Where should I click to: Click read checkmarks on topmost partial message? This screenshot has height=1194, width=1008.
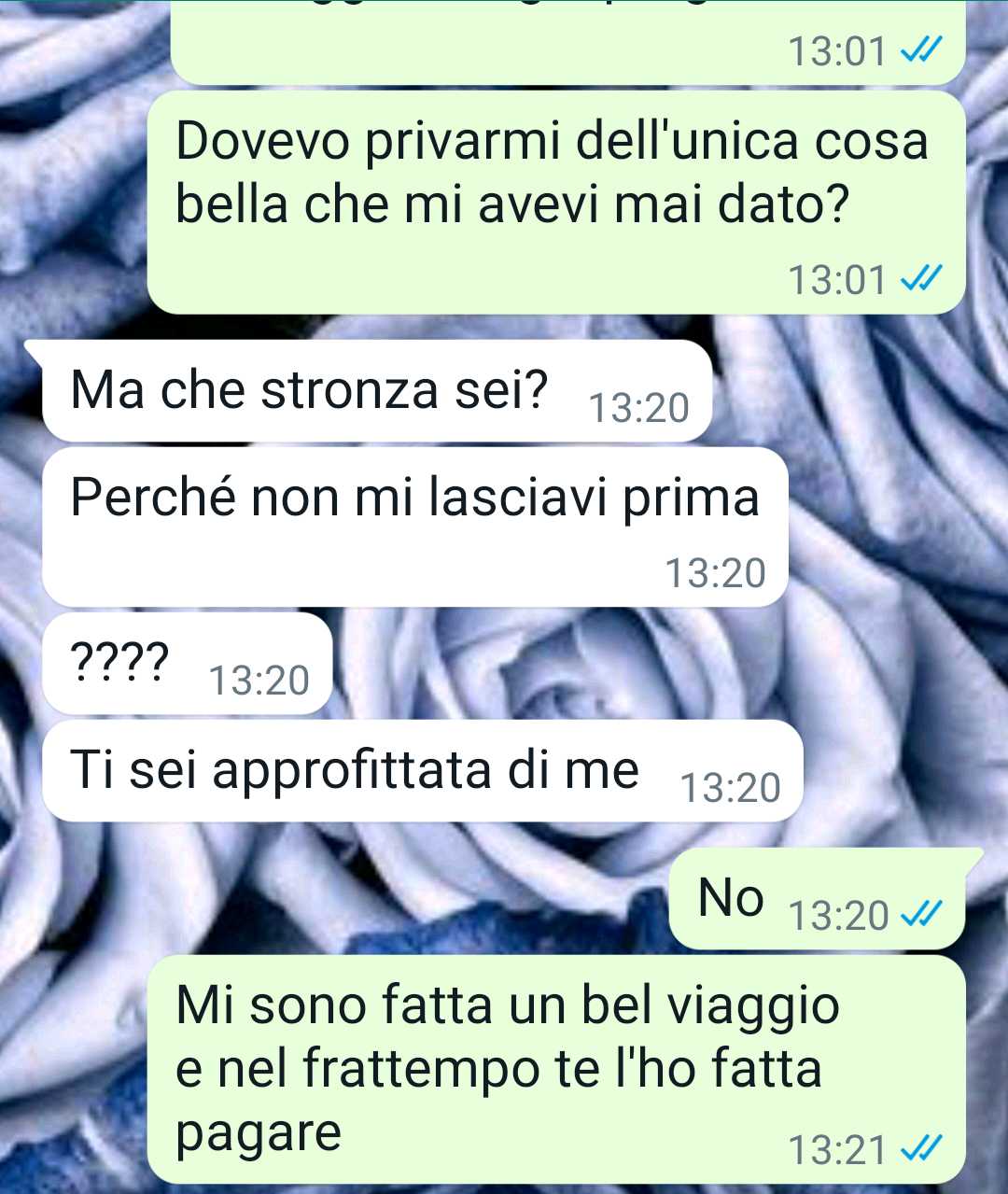919,50
